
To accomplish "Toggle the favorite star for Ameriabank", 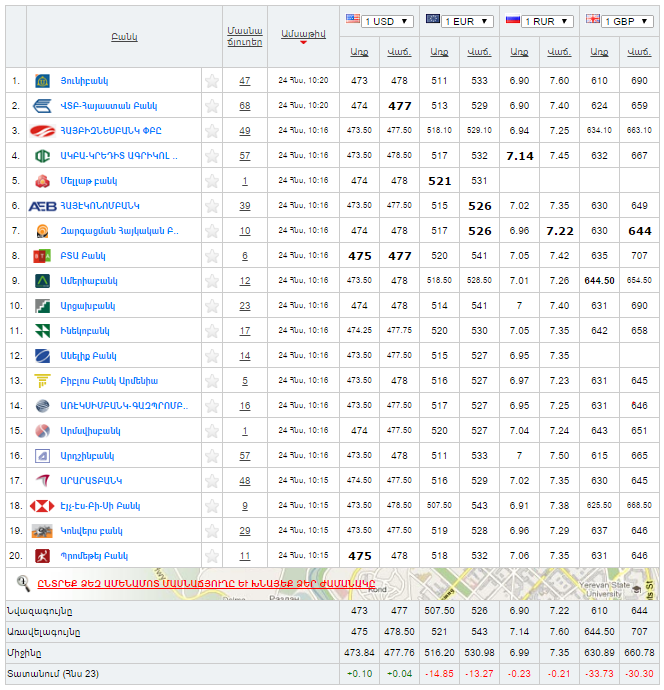I will coord(211,281).
